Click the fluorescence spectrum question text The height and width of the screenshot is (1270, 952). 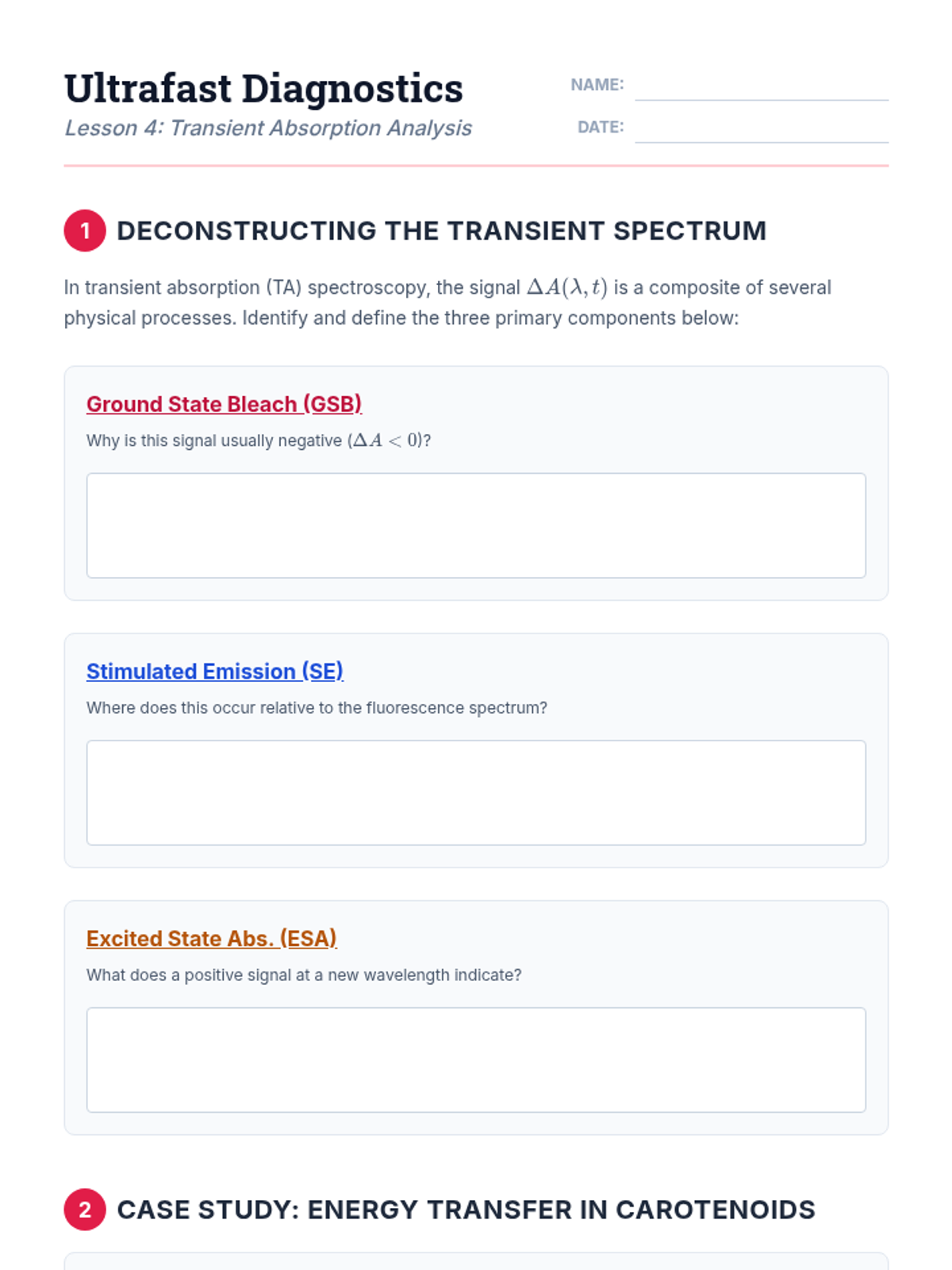(317, 707)
